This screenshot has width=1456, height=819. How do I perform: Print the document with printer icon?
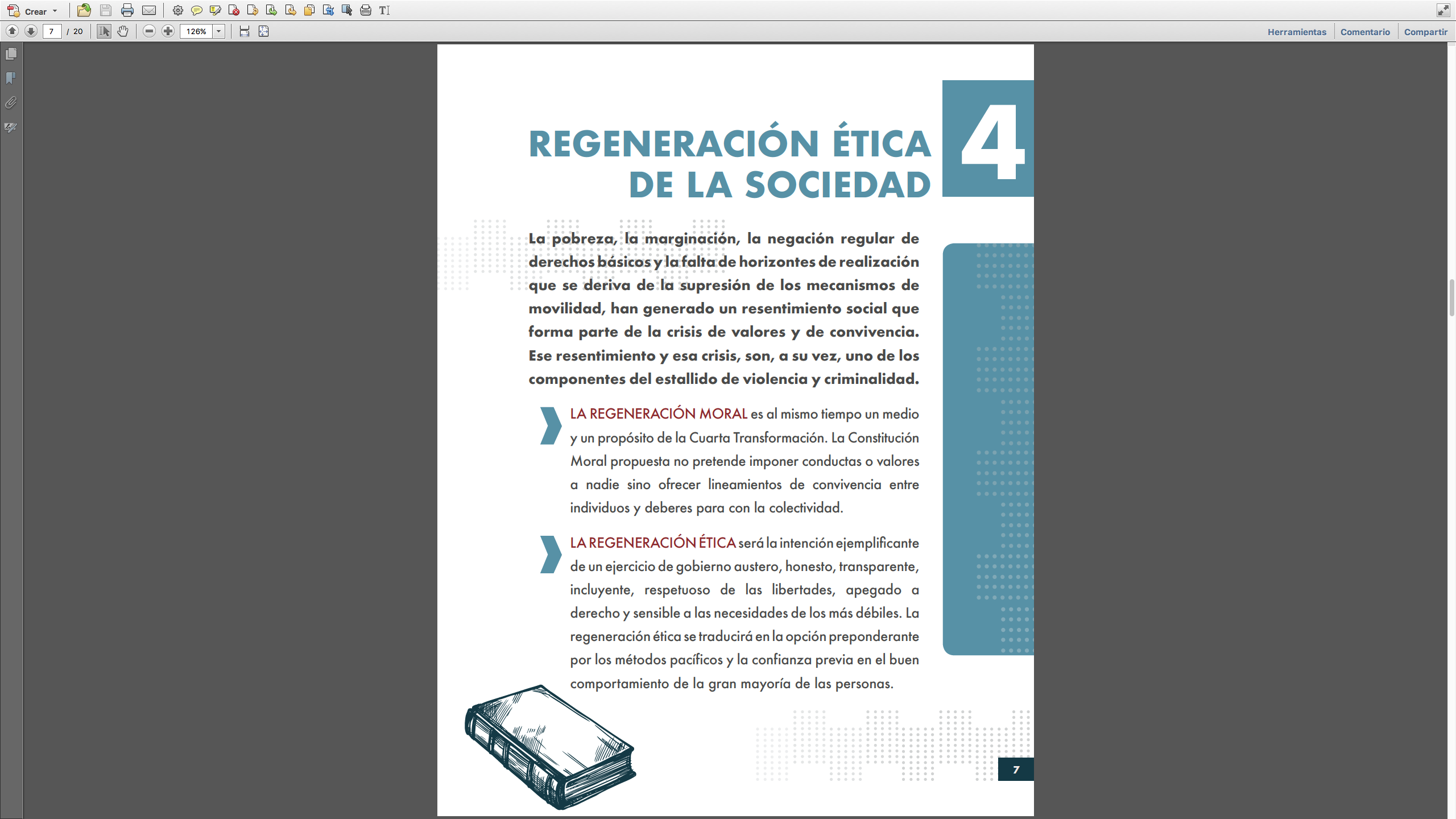click(127, 10)
